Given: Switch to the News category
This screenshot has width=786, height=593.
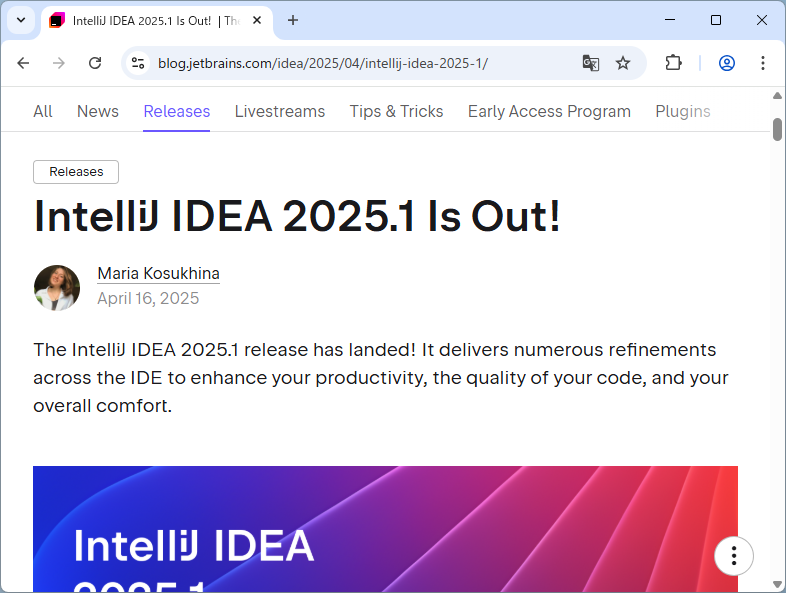Looking at the screenshot, I should pyautogui.click(x=98, y=111).
